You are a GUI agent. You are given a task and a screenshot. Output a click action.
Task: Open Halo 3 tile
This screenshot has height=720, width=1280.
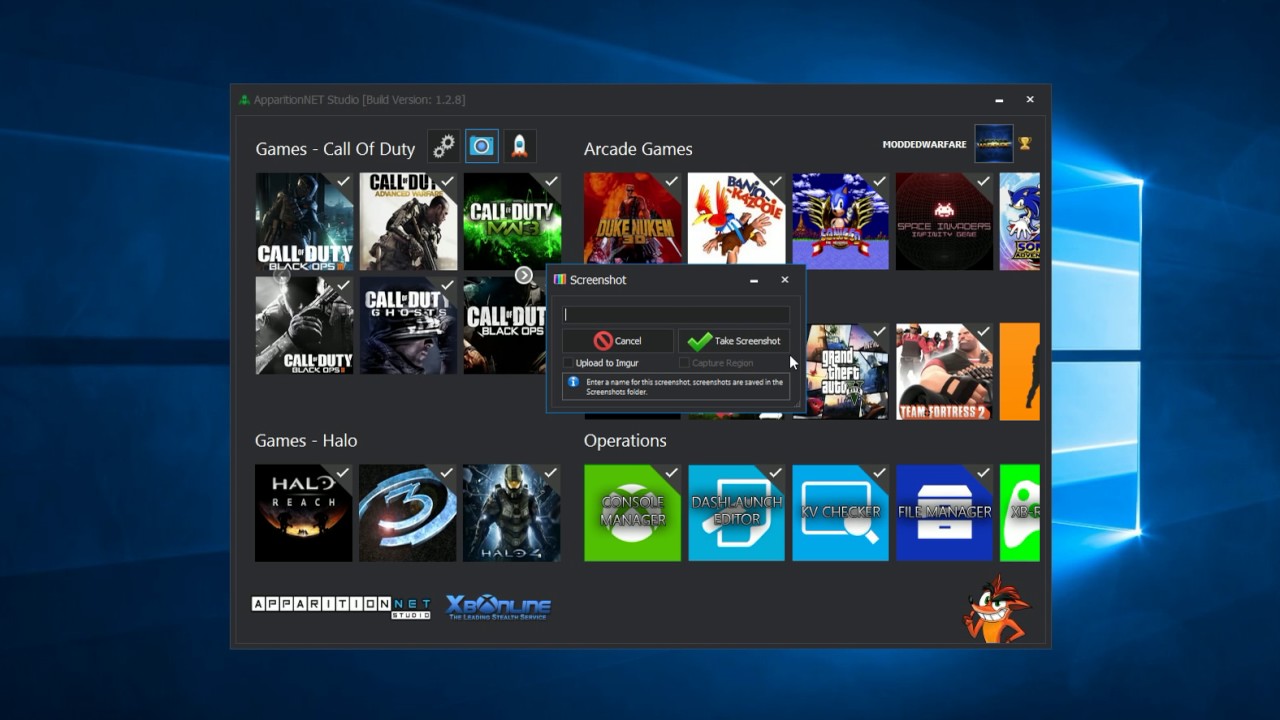[408, 513]
